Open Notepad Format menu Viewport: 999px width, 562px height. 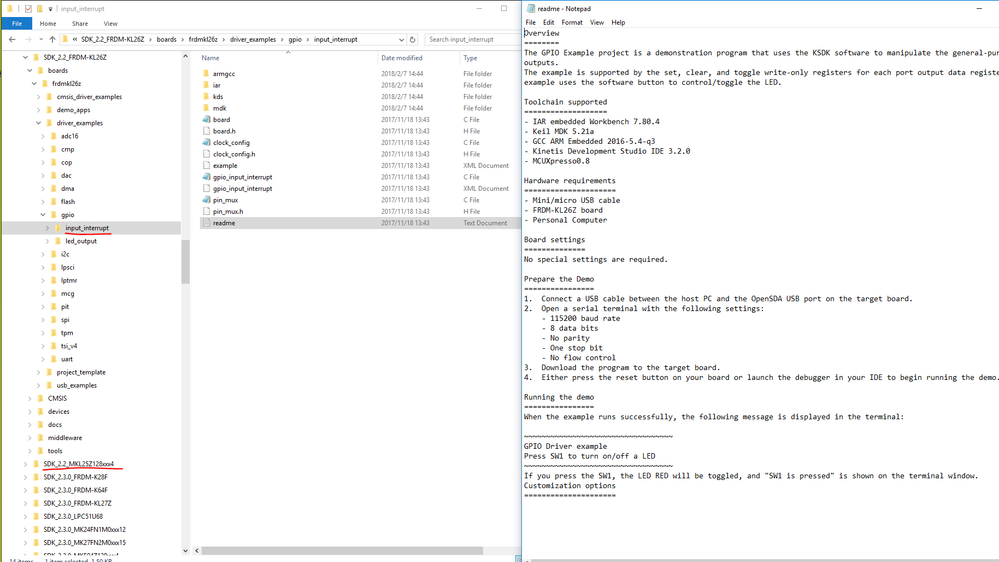pos(571,22)
